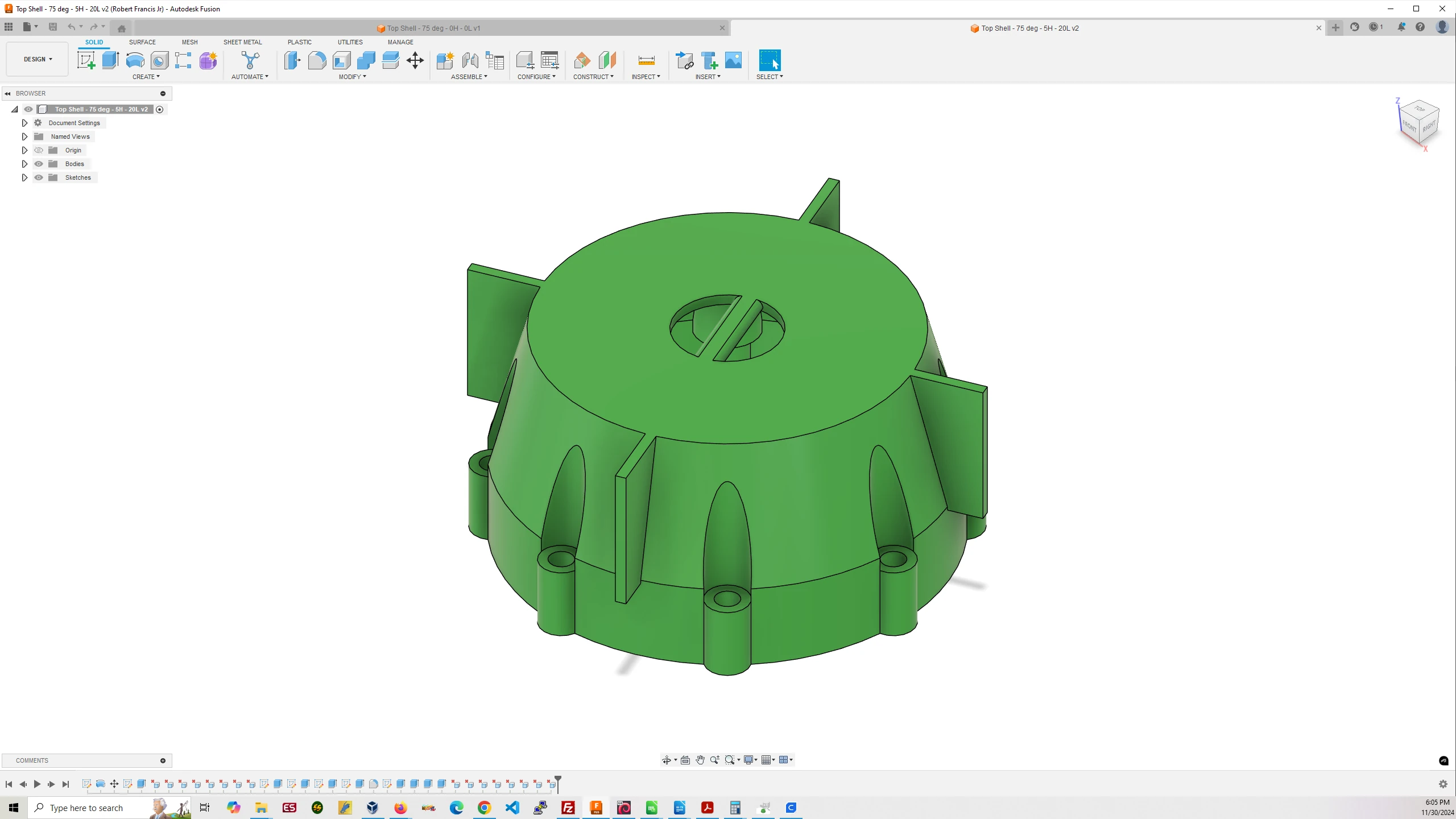Viewport: 1456px width, 819px height.
Task: Select the Move/Copy tool
Action: [415, 60]
